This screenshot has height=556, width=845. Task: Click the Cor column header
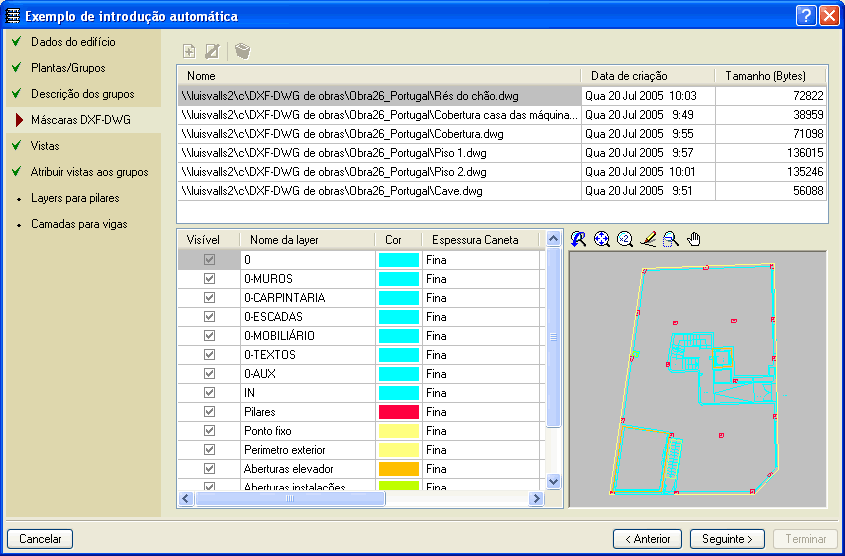tap(398, 240)
